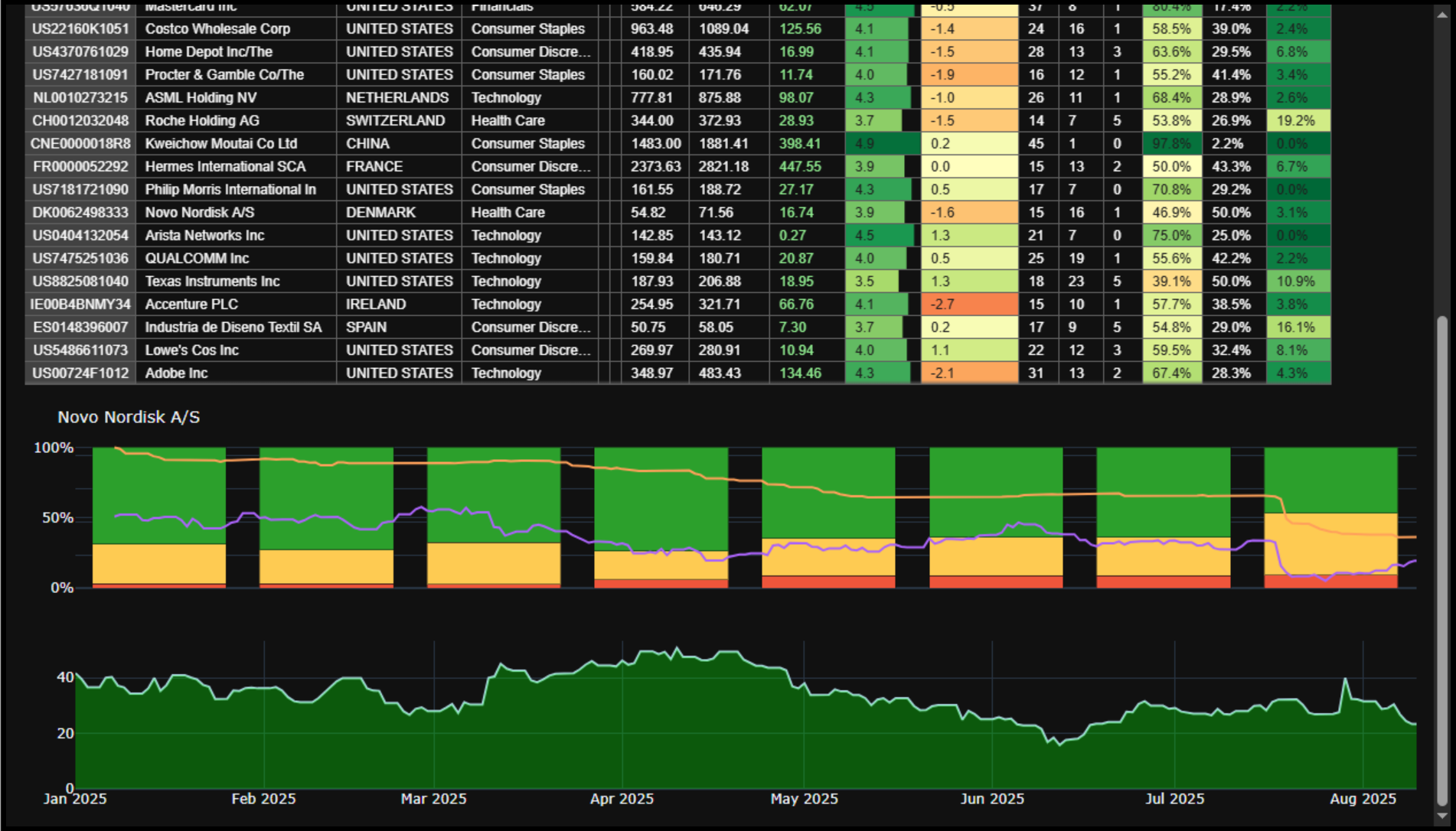
Task: Select the Costco Wholesale Corp name cell
Action: [236, 29]
